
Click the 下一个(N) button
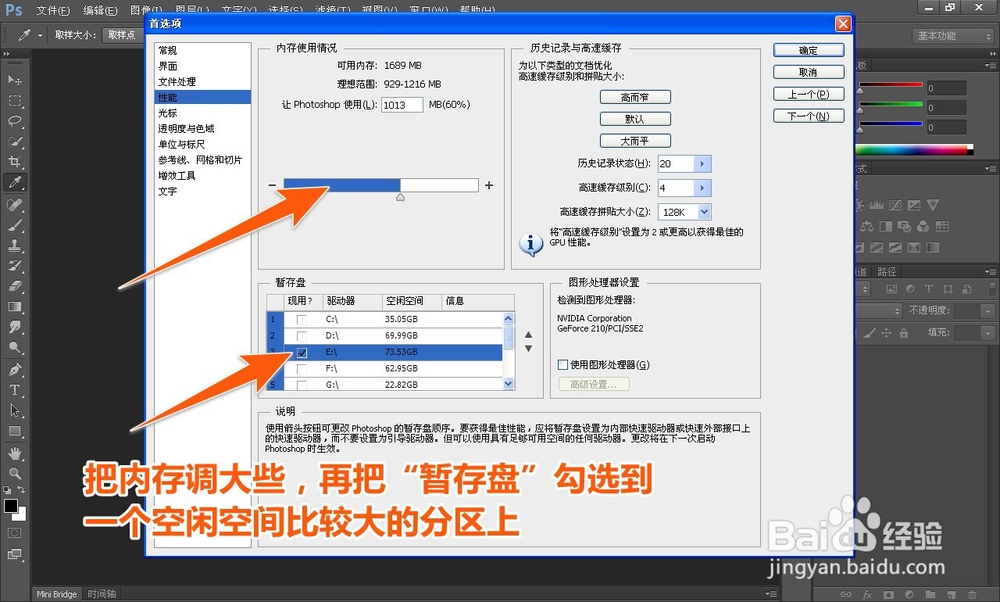(x=809, y=116)
